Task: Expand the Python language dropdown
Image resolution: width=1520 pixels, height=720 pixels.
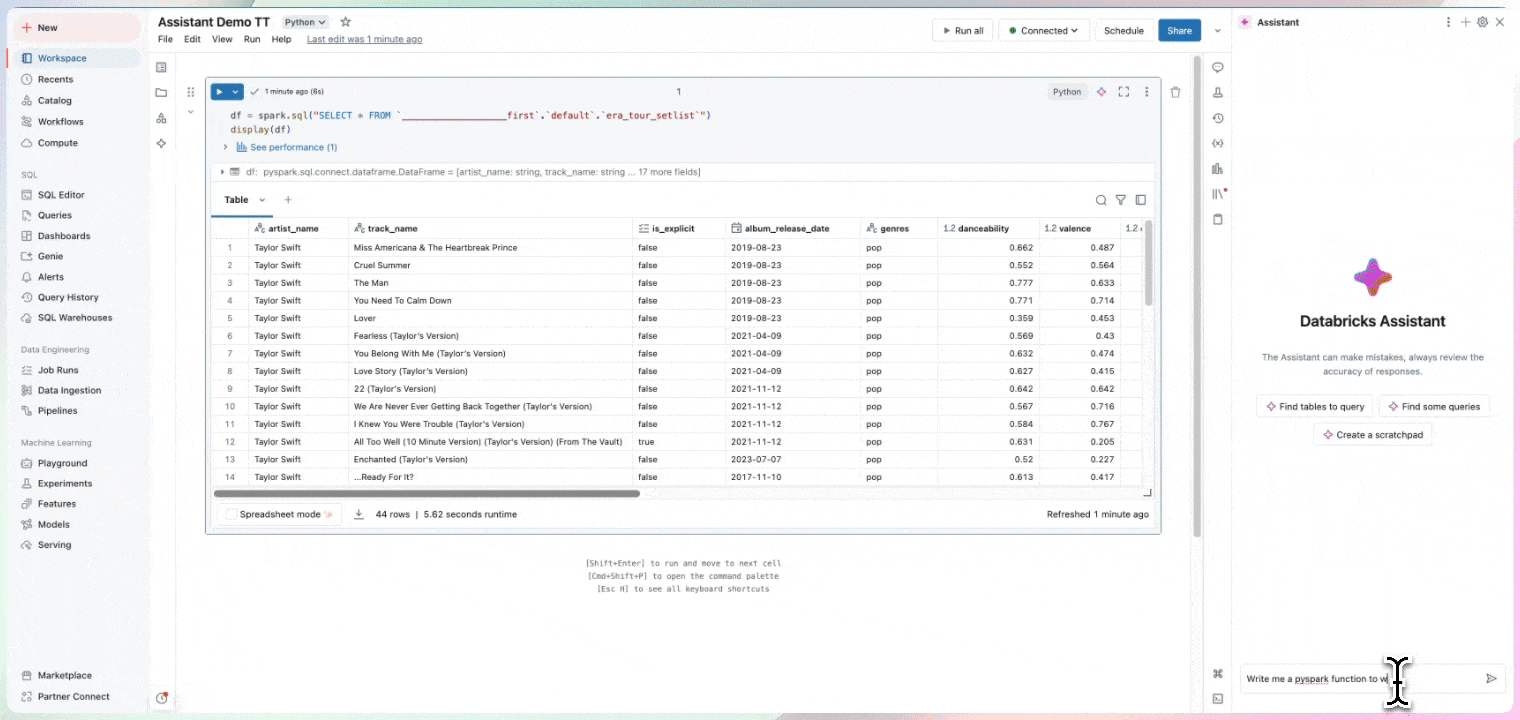Action: pos(304,22)
